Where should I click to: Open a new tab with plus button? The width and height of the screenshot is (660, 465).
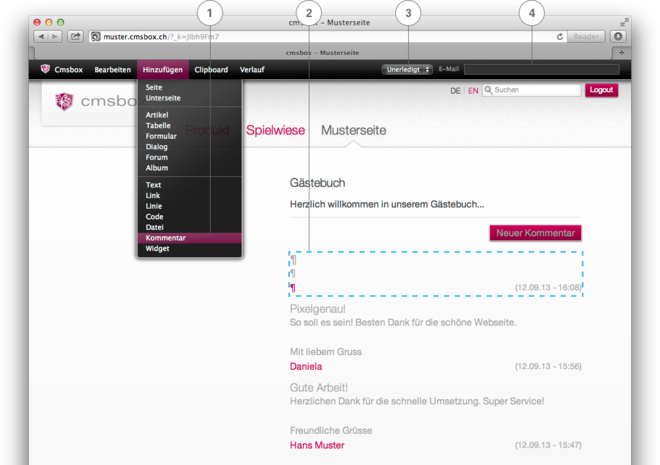pyautogui.click(x=621, y=52)
